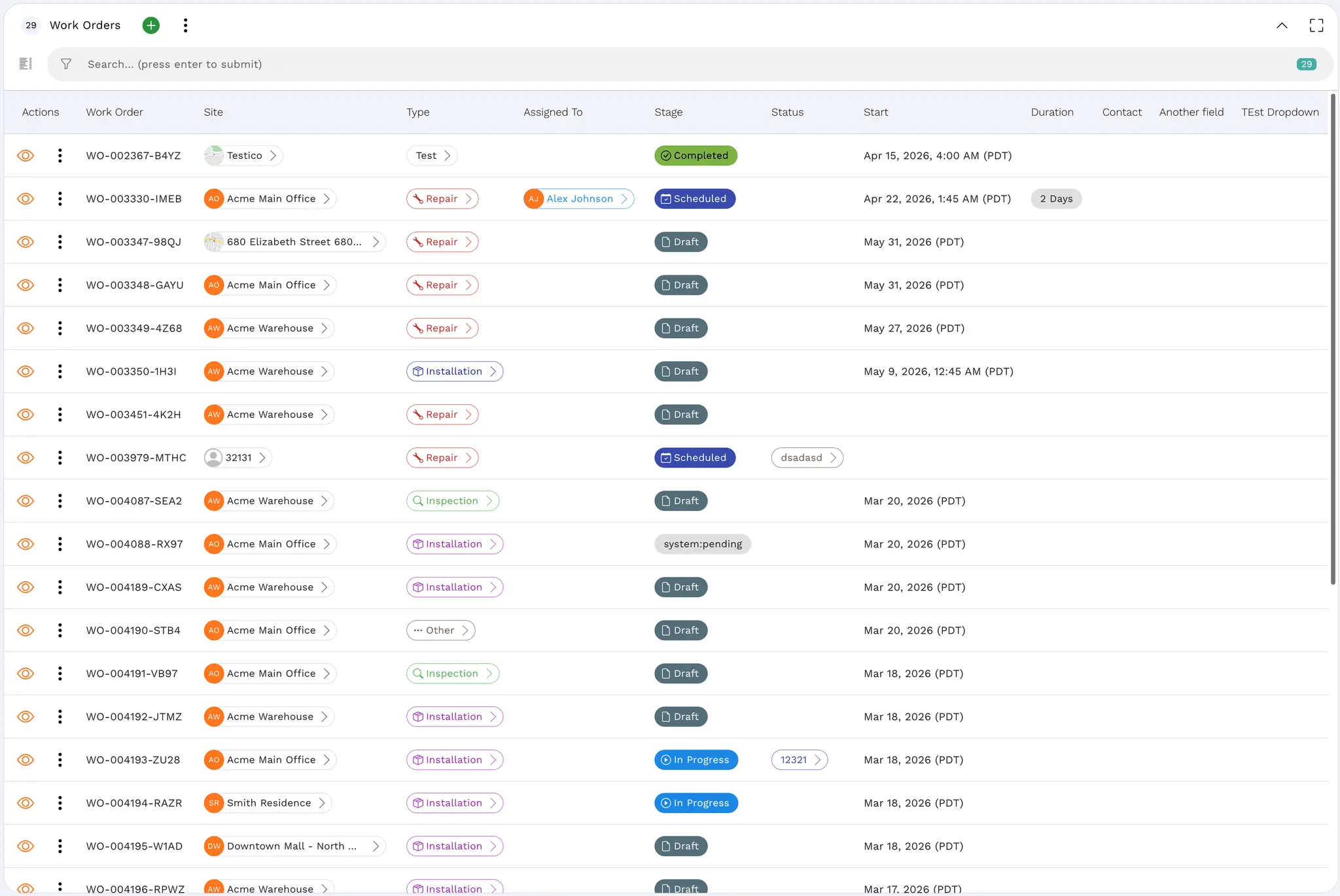Click the teal 29 result count badge
This screenshot has height=896, width=1340.
click(1307, 64)
